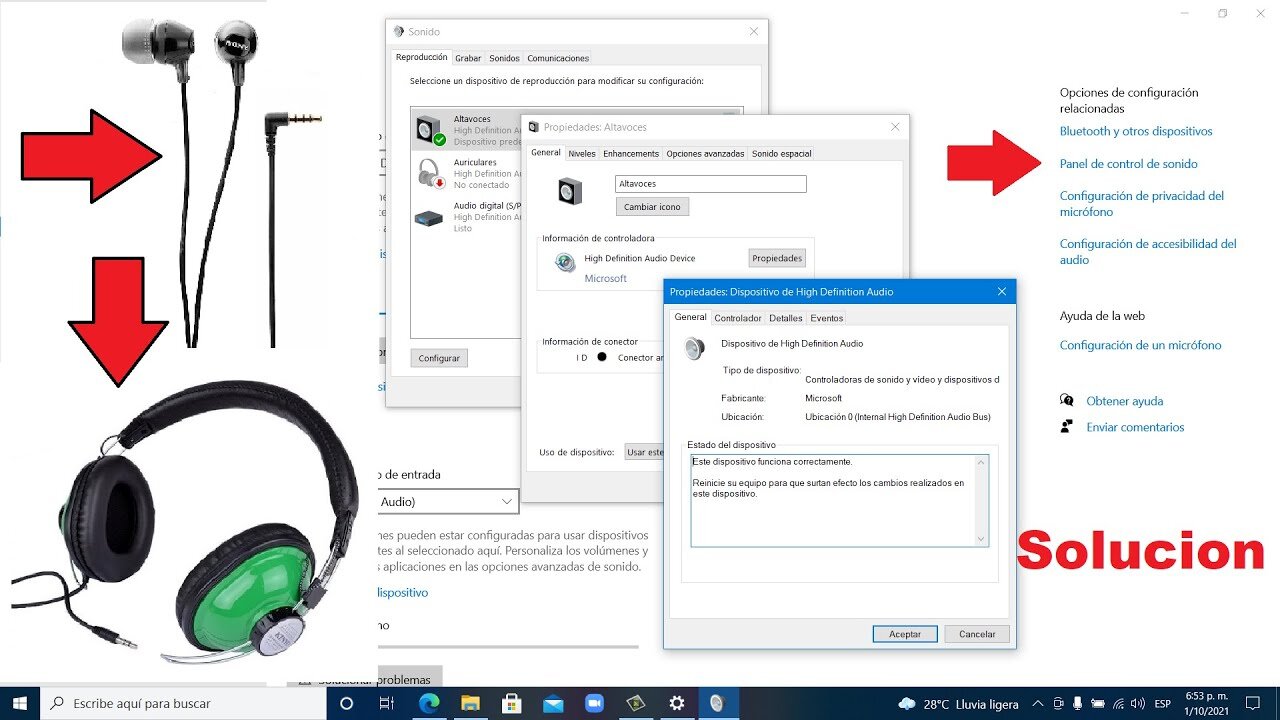1280x720 pixels.
Task: Open File Explorer from the taskbar
Action: [470, 703]
